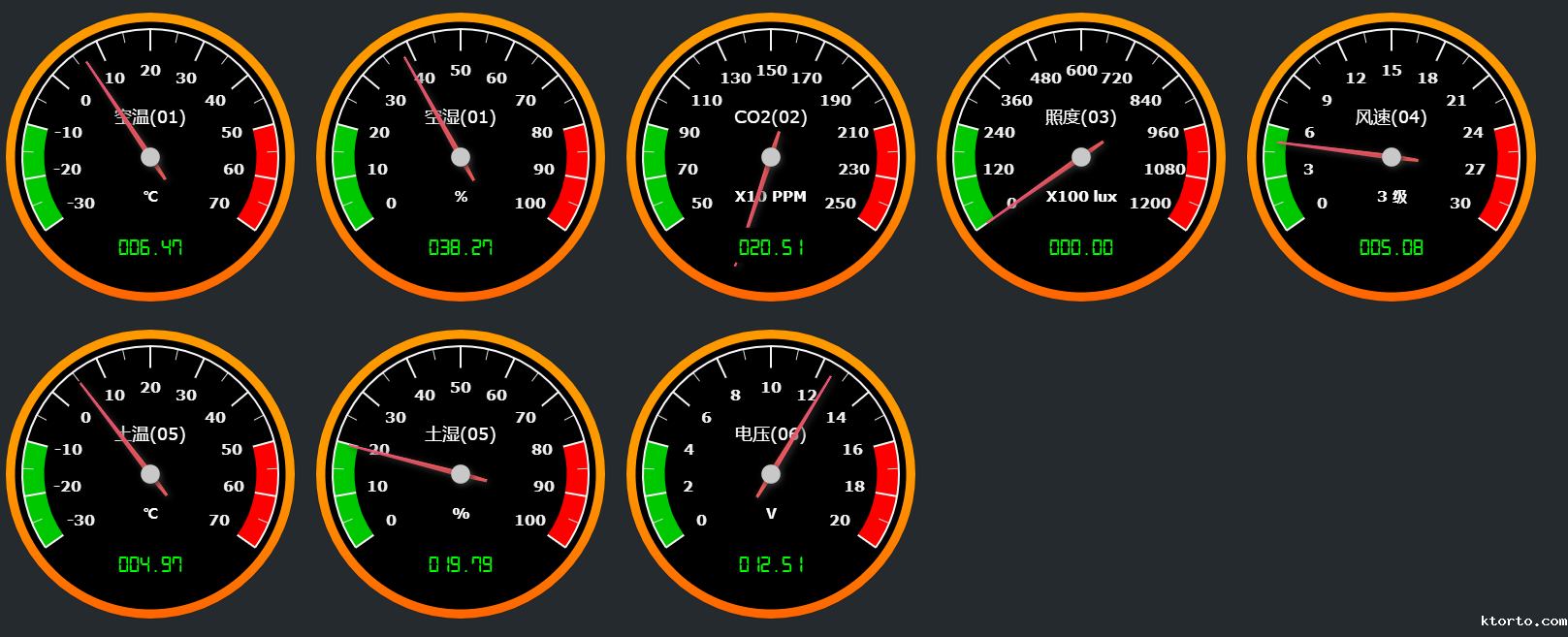This screenshot has height=637, width=1568.
Task: Select the 空湿(01) air humidity gauge label
Action: (461, 117)
